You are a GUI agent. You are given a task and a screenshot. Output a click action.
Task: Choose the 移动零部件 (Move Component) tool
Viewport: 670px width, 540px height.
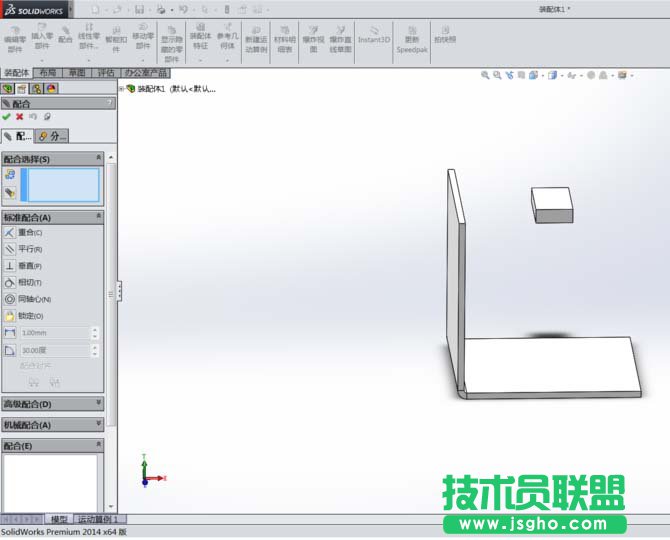tap(143, 36)
